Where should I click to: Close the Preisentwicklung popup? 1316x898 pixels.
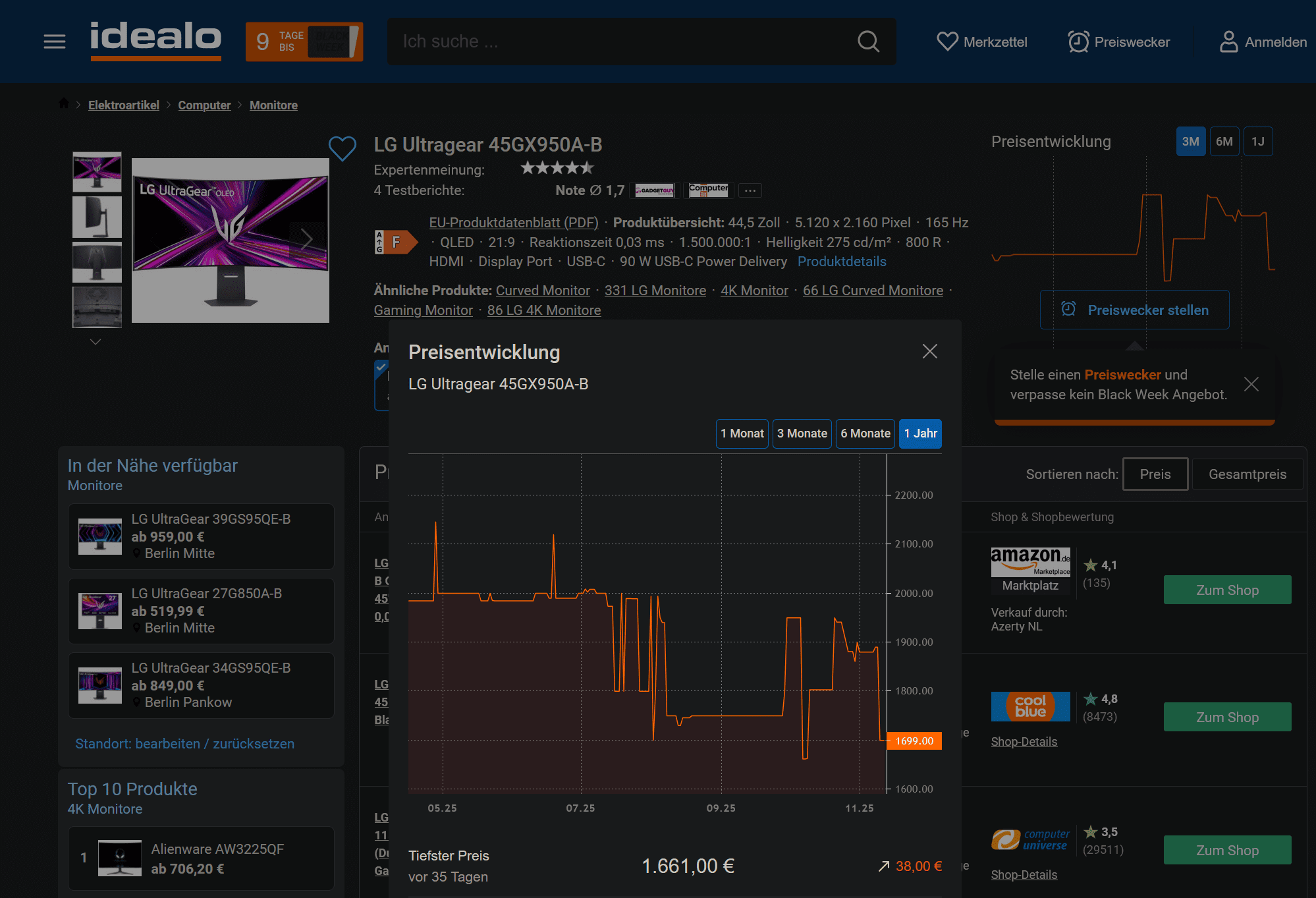[929, 351]
